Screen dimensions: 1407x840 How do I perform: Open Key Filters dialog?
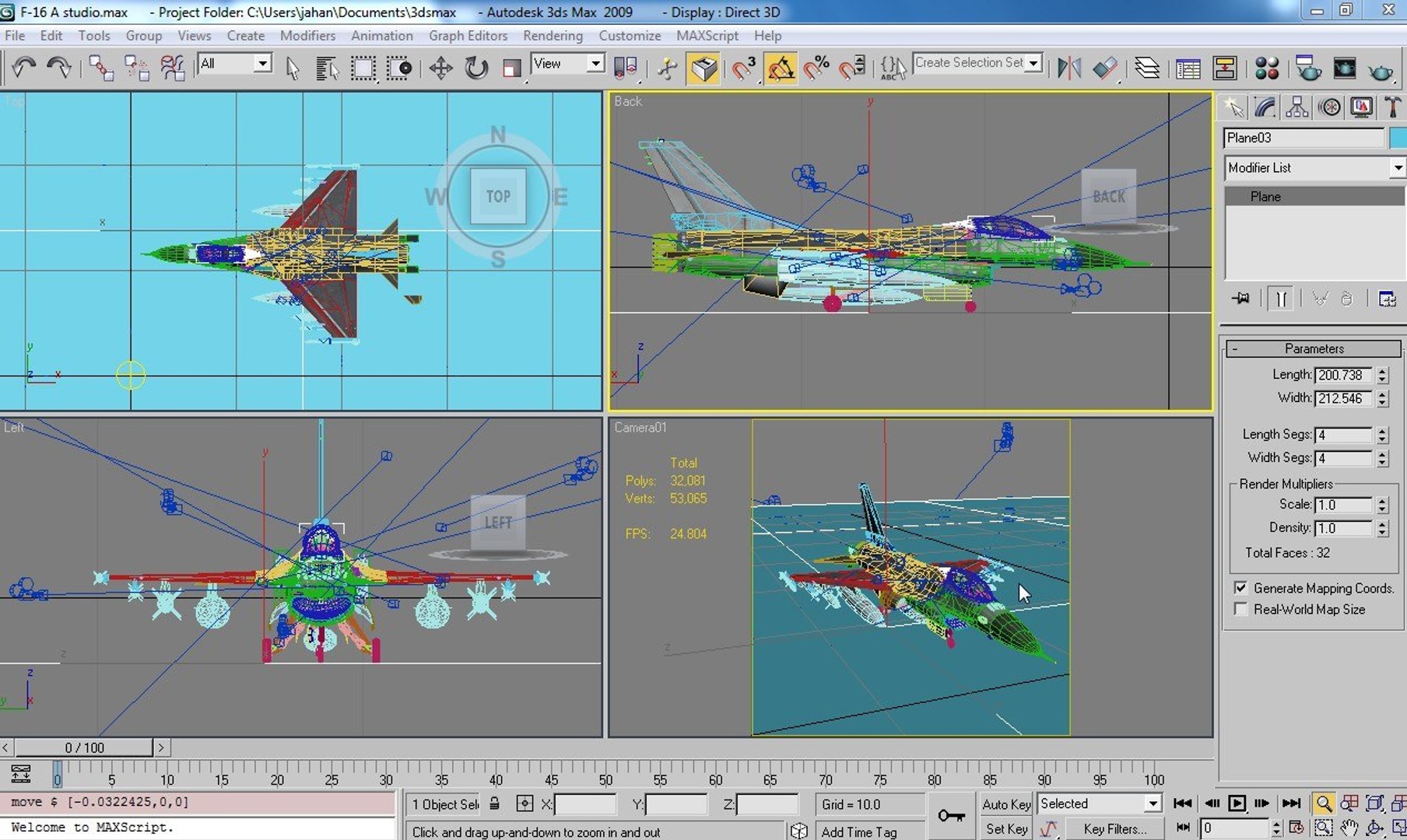1114,829
